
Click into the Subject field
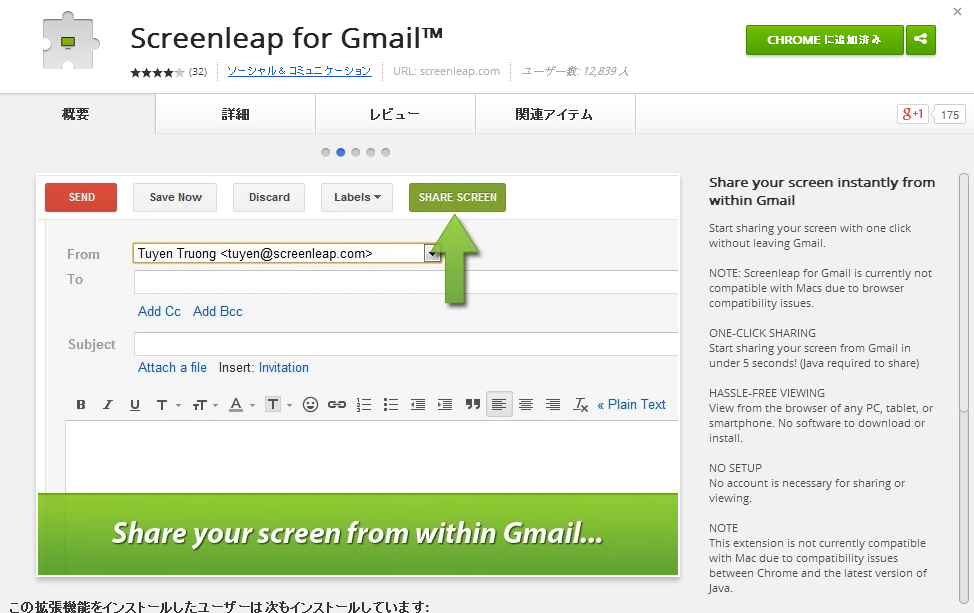click(406, 344)
